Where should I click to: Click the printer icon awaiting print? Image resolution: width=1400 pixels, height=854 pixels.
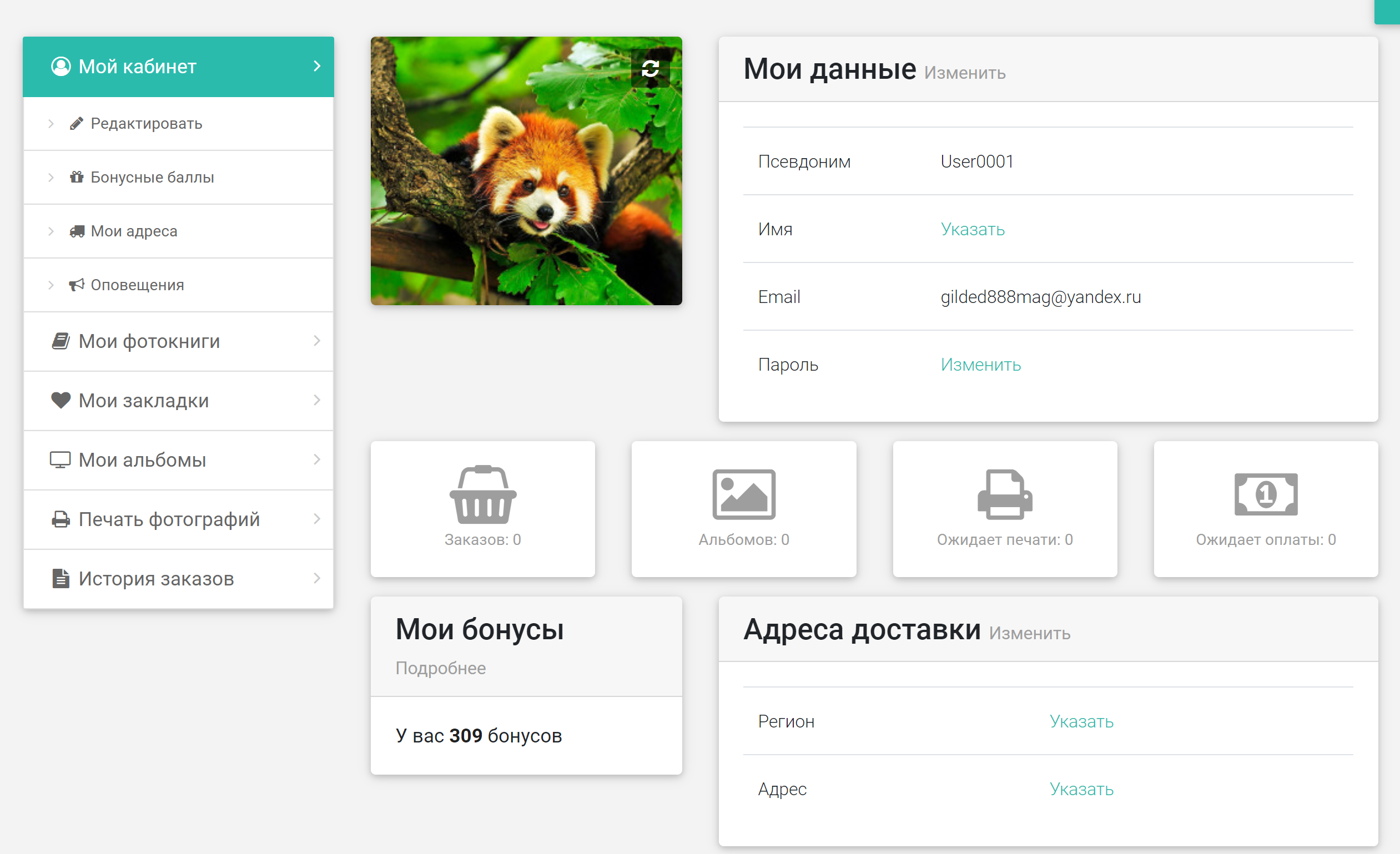1004,494
